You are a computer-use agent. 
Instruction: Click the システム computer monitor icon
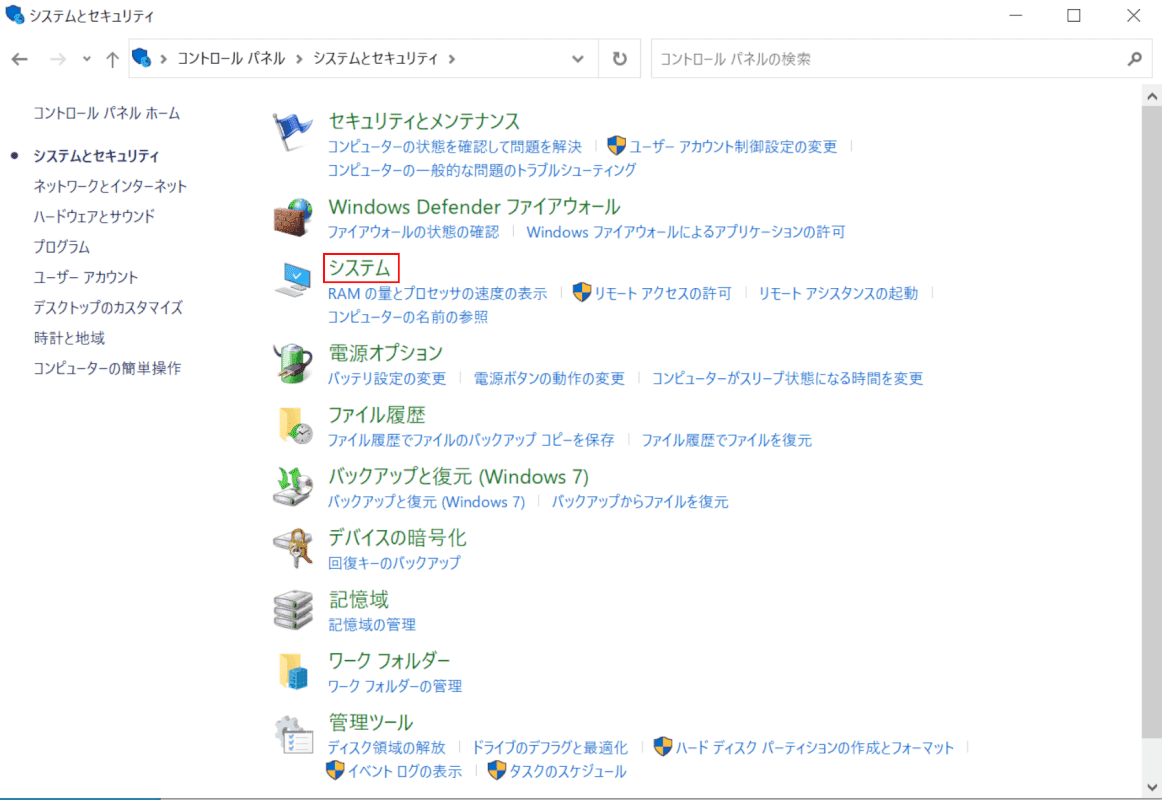point(293,279)
